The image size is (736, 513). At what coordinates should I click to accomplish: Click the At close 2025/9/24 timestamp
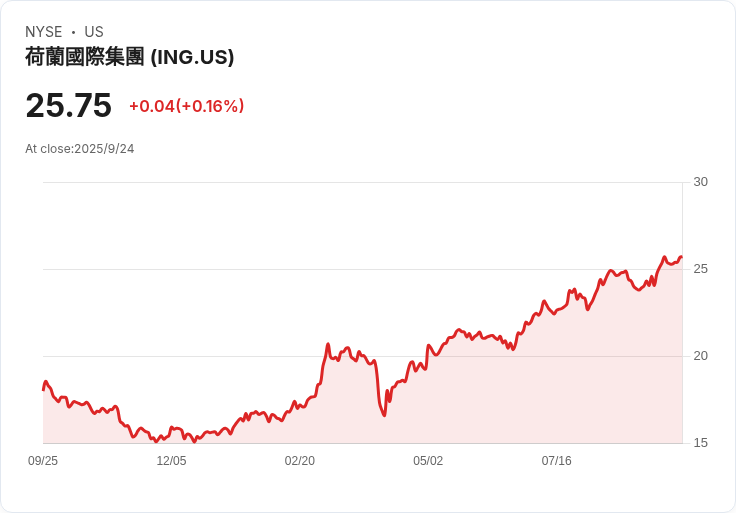click(80, 149)
